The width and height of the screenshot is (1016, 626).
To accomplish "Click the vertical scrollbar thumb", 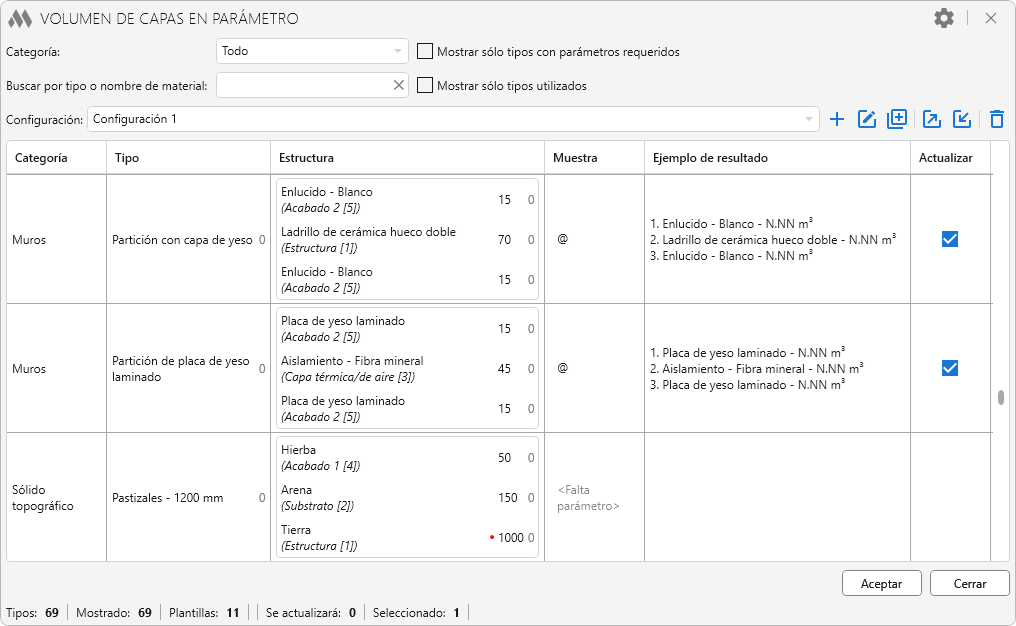I will tap(1000, 397).
